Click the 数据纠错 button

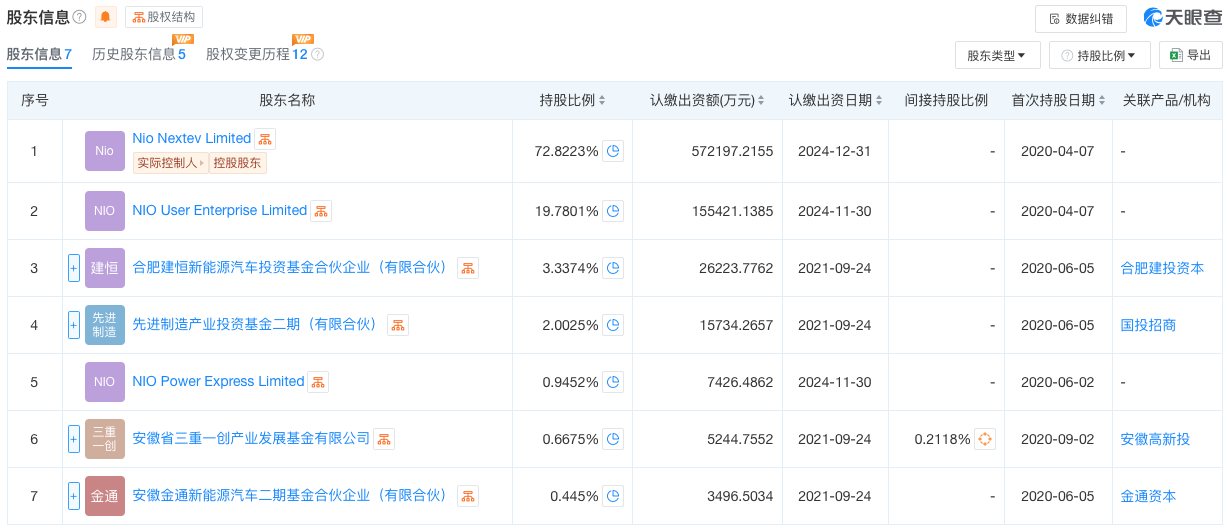[1081, 18]
